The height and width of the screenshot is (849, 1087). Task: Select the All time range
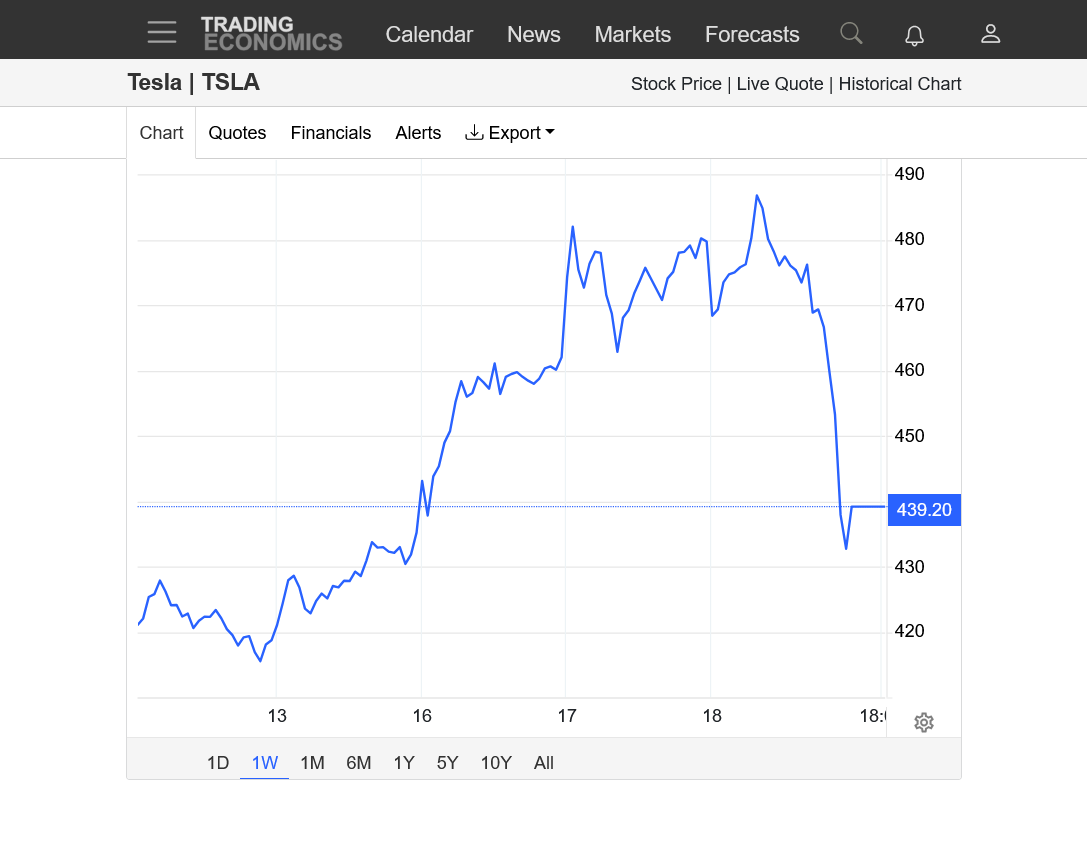(x=544, y=763)
